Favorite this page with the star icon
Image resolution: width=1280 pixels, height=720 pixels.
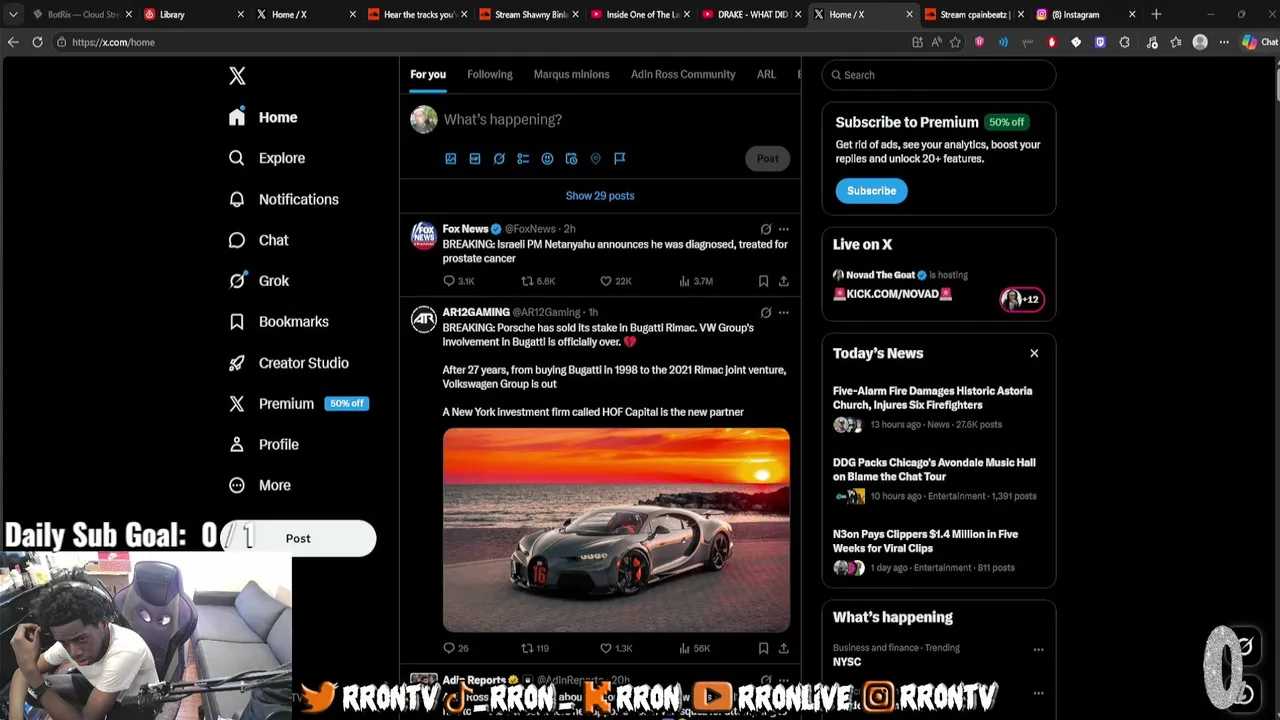[955, 42]
